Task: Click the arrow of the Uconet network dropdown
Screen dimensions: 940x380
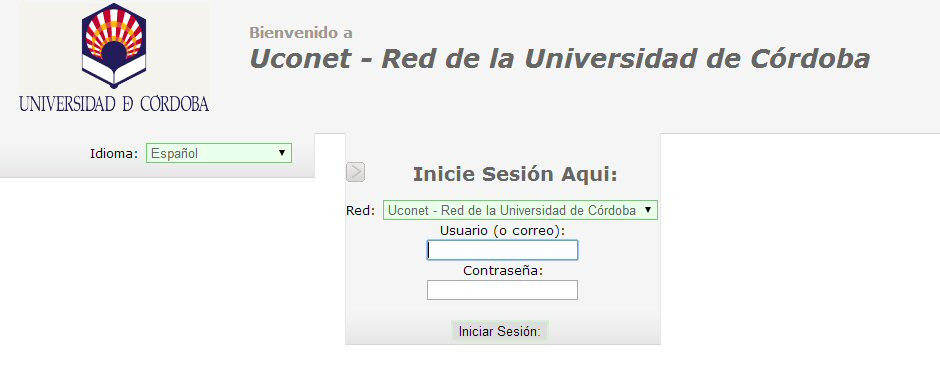Action: click(647, 210)
